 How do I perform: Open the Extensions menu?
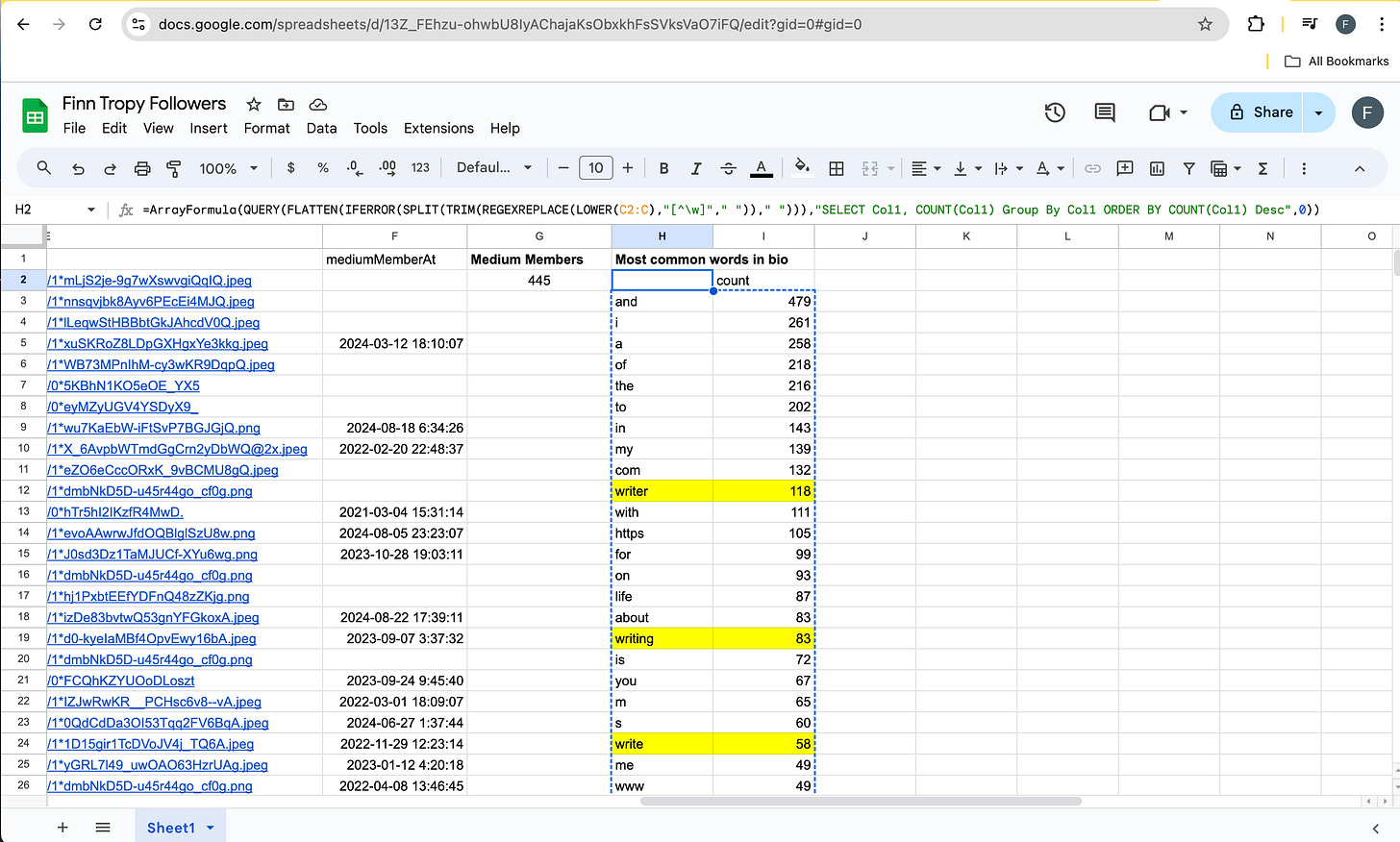pos(438,128)
